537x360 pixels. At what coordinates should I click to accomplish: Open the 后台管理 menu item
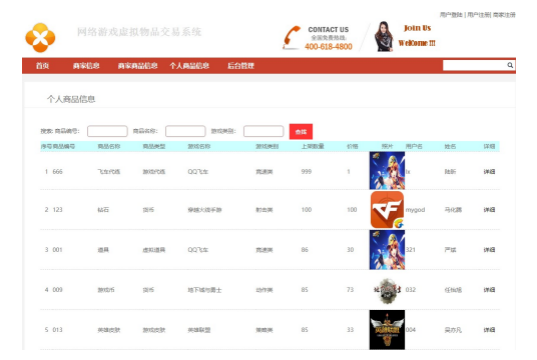tap(241, 66)
